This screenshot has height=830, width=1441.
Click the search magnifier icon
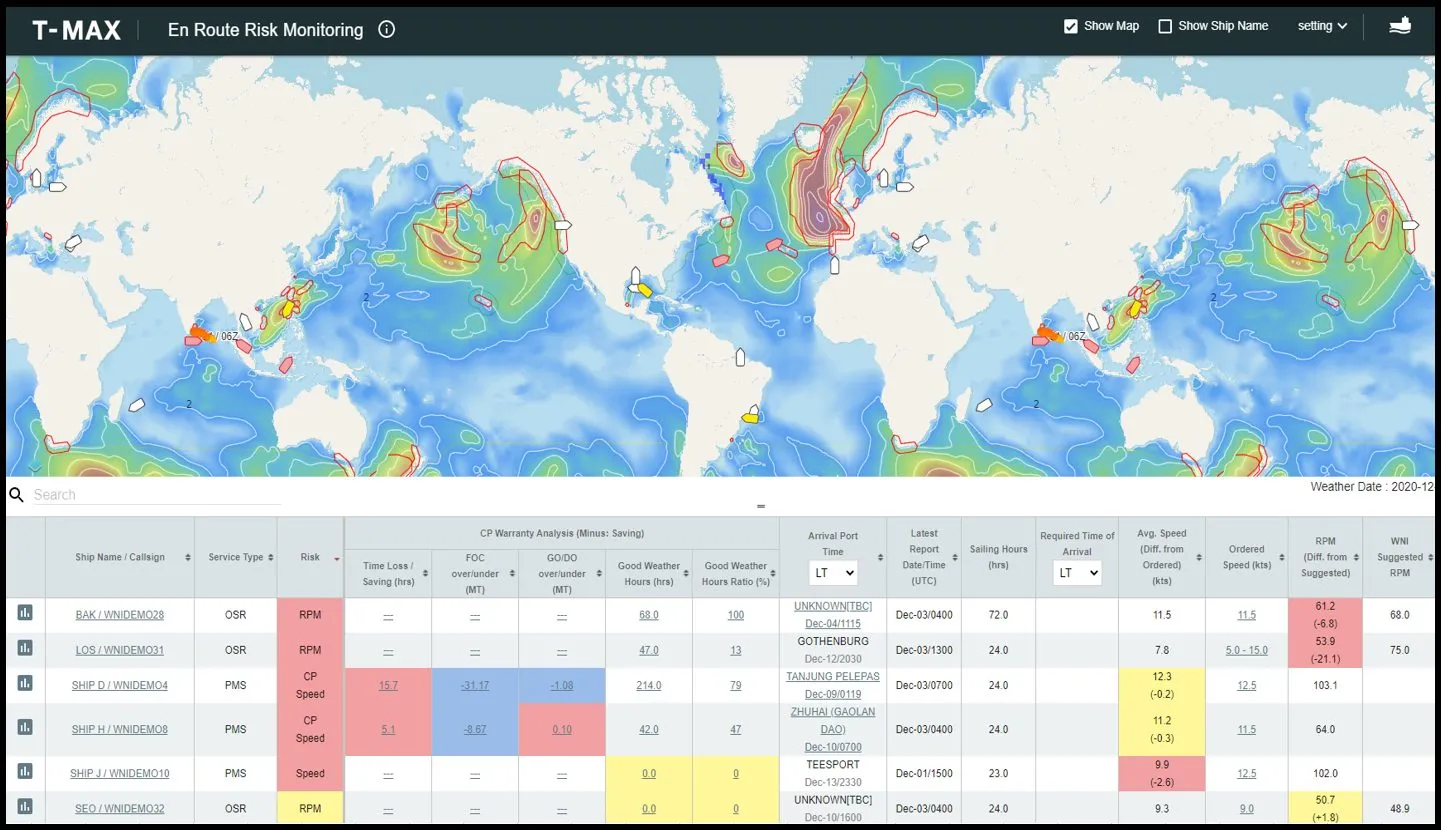point(16,494)
